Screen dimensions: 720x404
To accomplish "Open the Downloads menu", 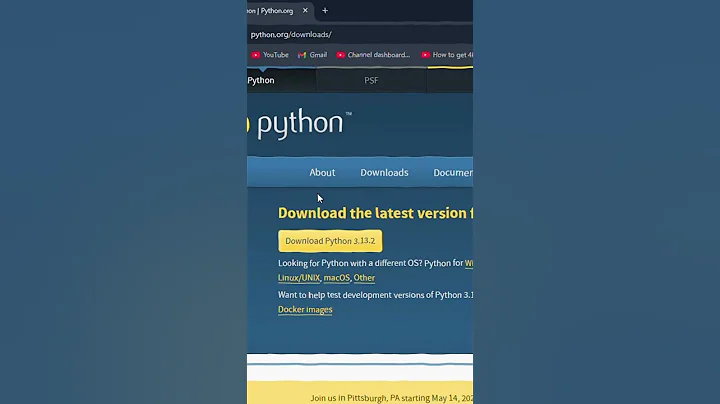I will click(x=384, y=173).
